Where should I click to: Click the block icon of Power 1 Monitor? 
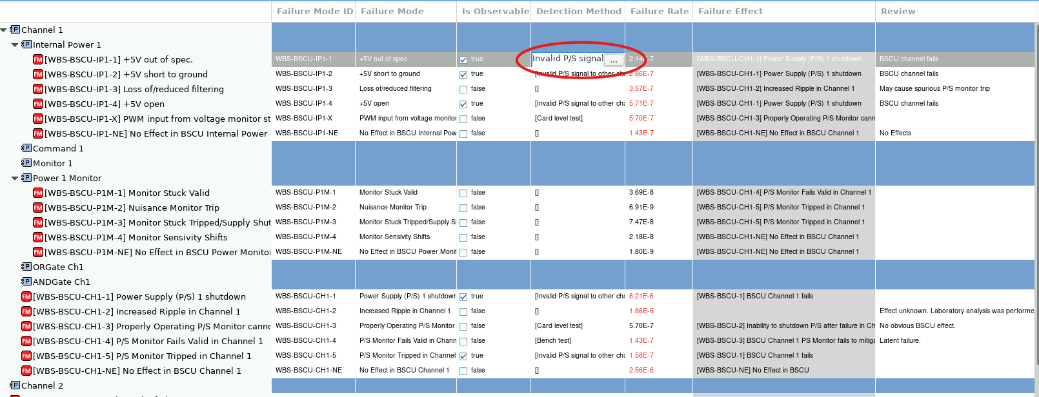tap(27, 178)
